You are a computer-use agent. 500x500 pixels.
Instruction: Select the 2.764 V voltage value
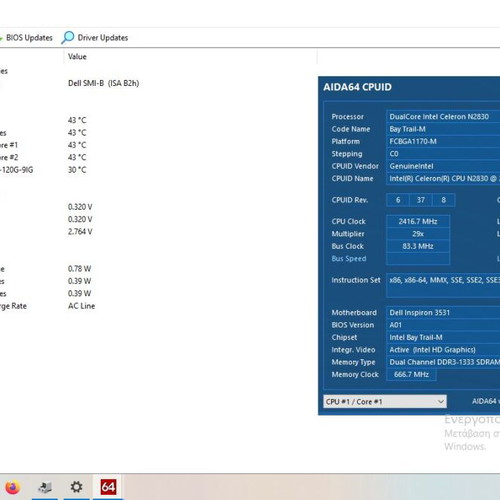80,232
